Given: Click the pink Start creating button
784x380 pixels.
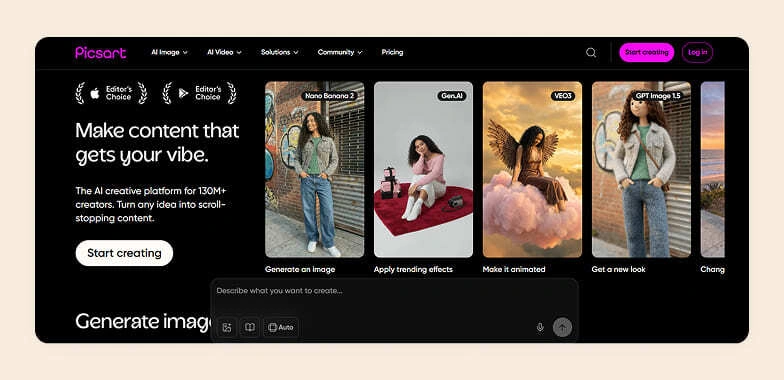Looking at the screenshot, I should click(x=646, y=52).
